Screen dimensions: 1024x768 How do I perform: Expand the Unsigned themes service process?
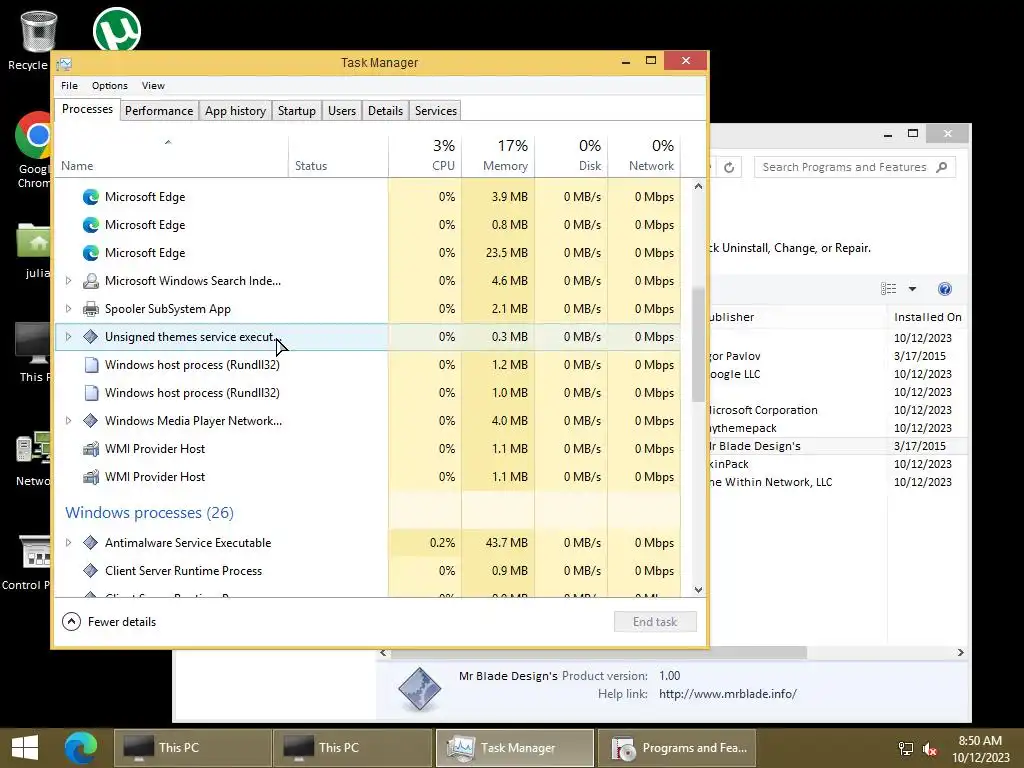[x=69, y=337]
